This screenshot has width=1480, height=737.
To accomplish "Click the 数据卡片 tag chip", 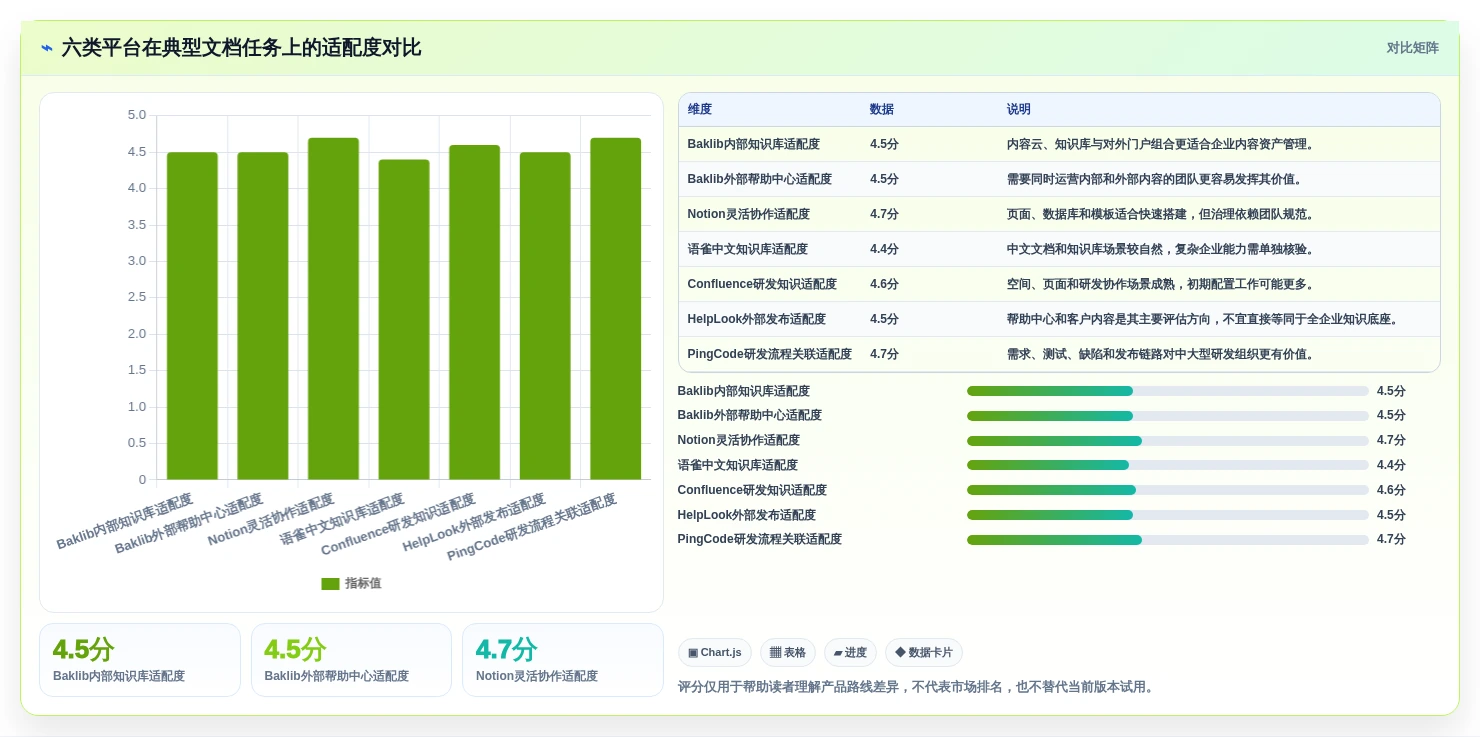I will point(924,653).
